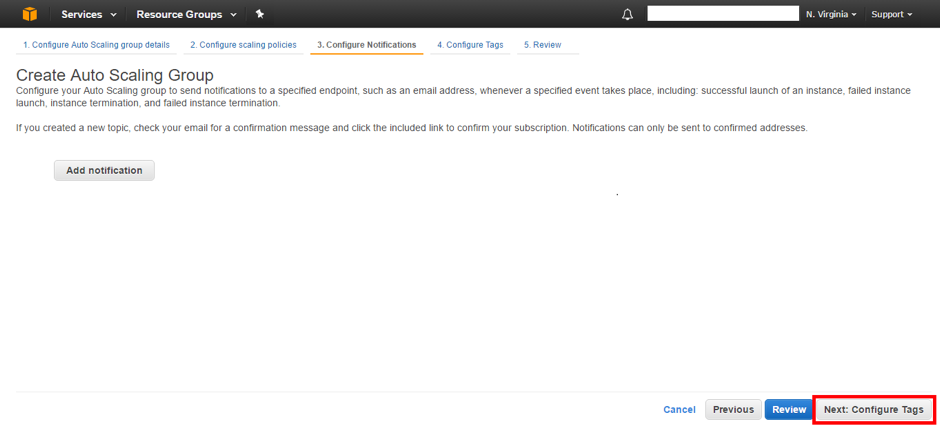Proceed with Next: Configure Tags button

tap(873, 409)
